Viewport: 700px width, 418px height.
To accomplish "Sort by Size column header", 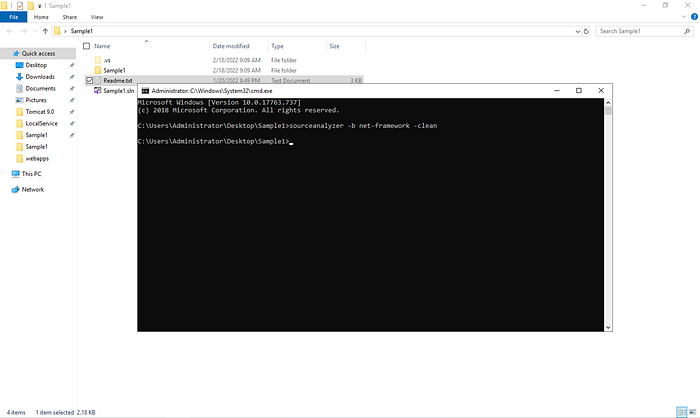I will click(x=334, y=46).
